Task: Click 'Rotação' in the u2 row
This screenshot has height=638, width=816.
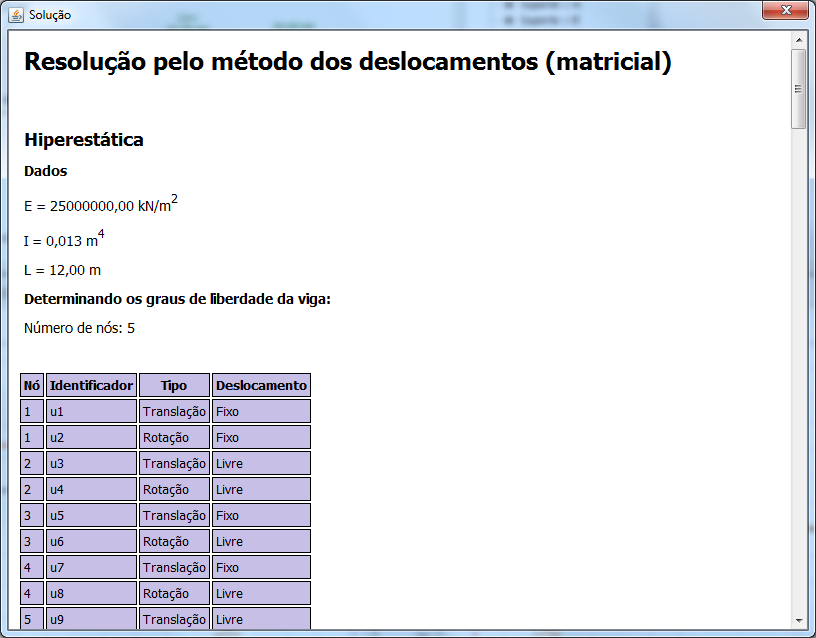Action: pyautogui.click(x=174, y=437)
